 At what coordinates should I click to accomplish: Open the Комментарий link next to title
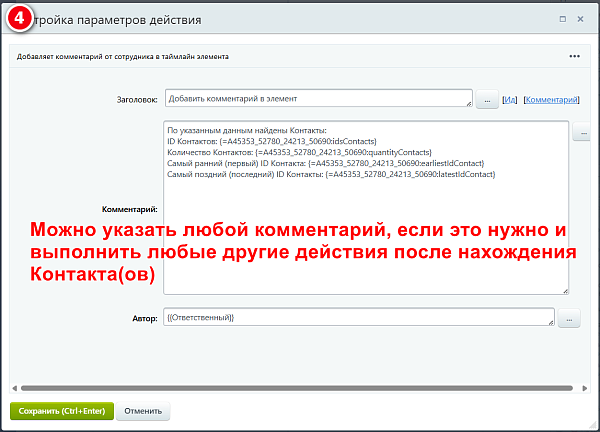[x=551, y=100]
